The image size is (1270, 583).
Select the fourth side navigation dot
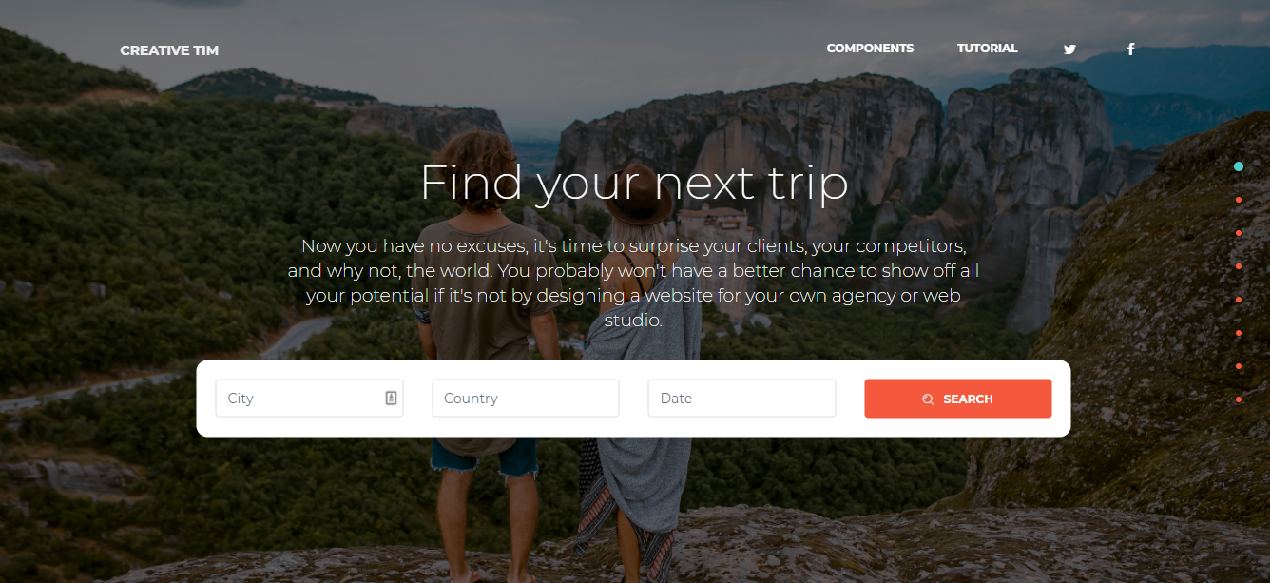coord(1239,266)
